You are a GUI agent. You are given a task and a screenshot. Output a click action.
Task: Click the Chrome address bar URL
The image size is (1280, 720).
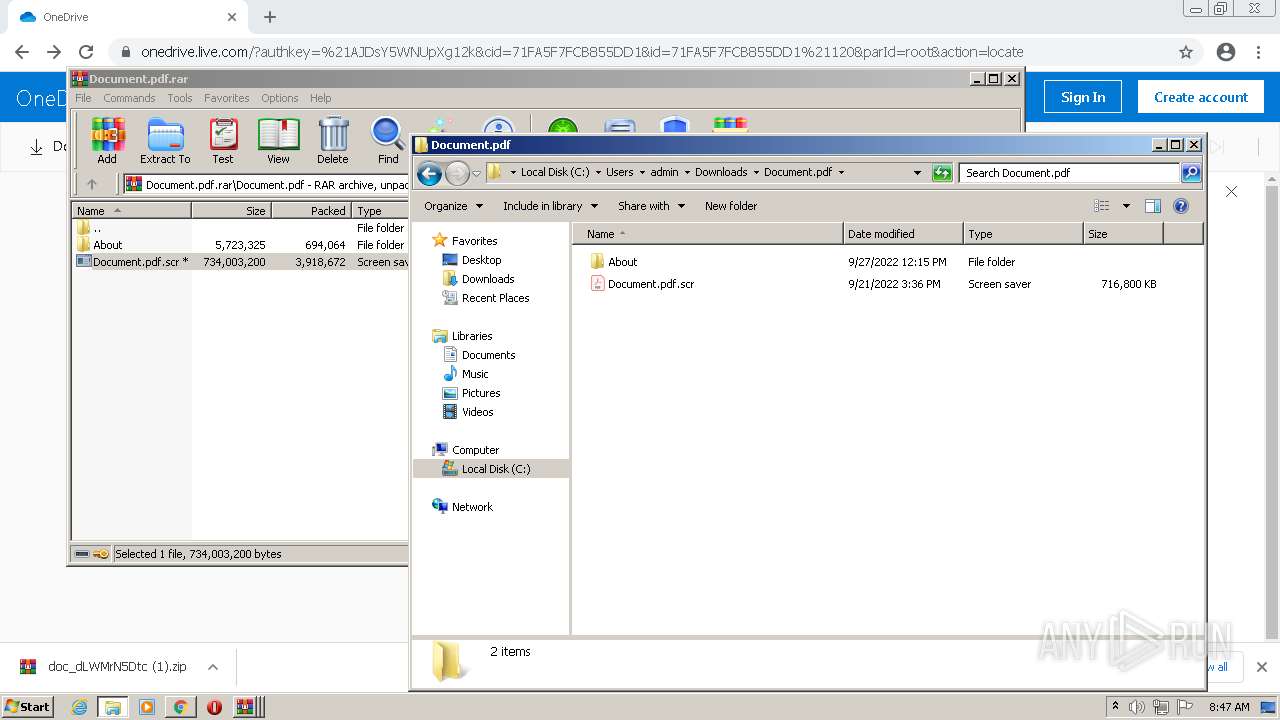click(x=582, y=52)
